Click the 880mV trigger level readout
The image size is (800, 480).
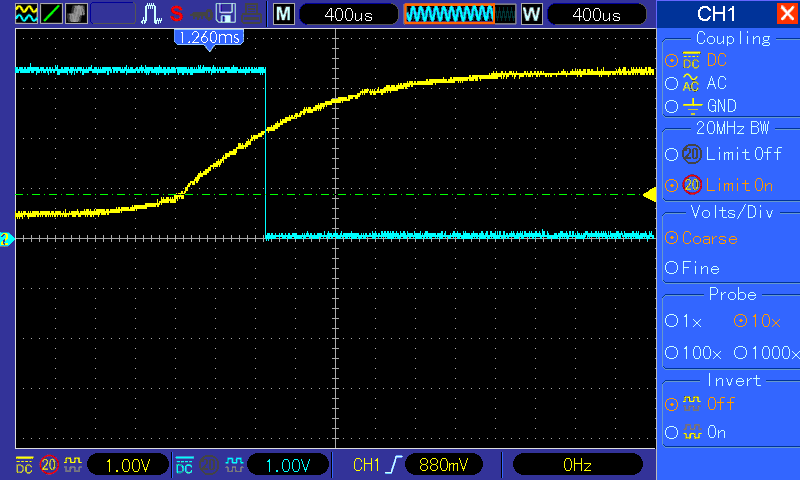(x=443, y=465)
